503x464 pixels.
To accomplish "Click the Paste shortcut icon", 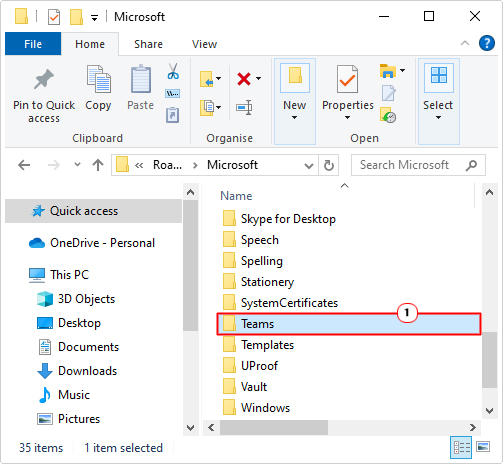I will pyautogui.click(x=173, y=115).
